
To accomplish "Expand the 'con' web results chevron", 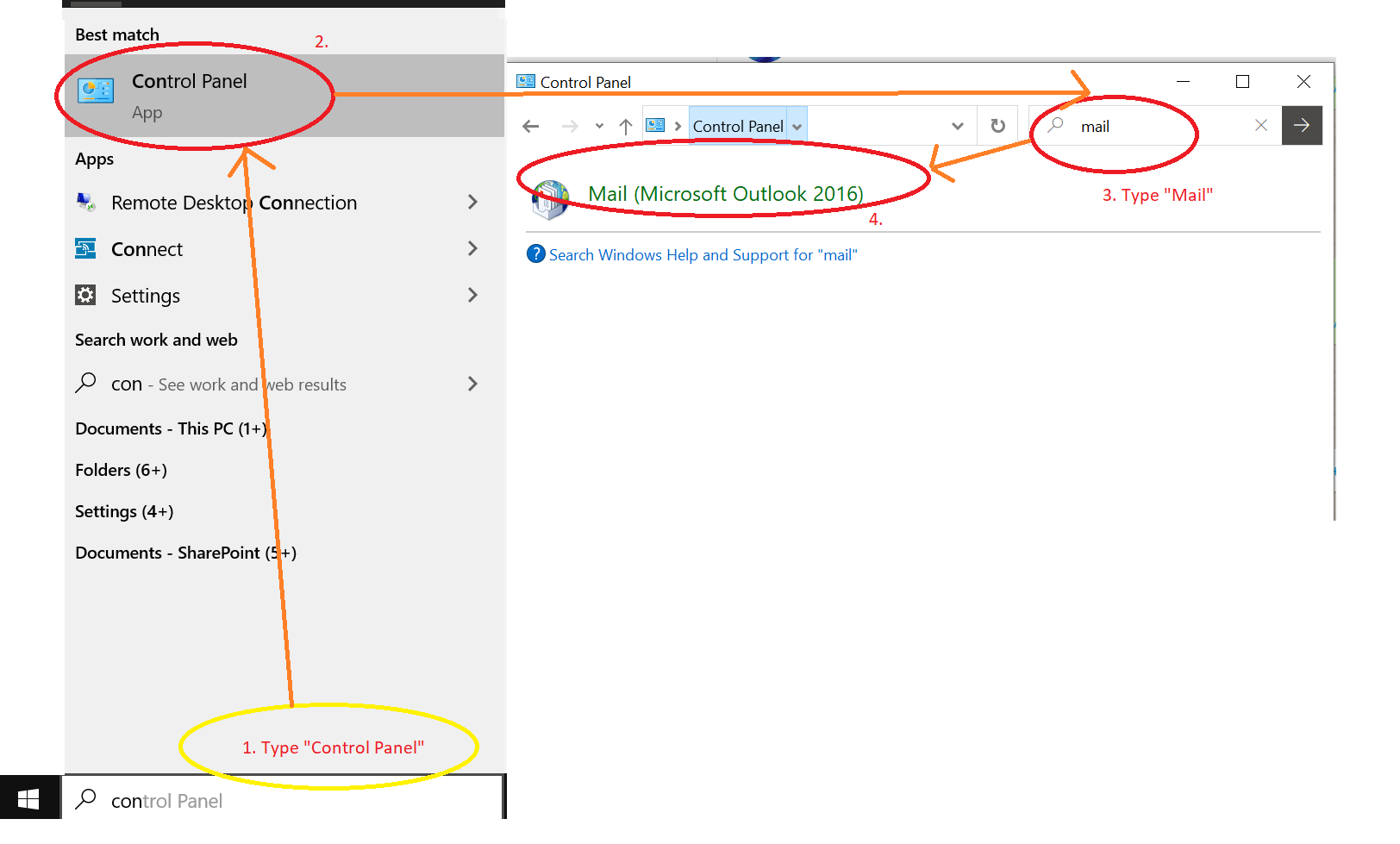I will (x=472, y=384).
